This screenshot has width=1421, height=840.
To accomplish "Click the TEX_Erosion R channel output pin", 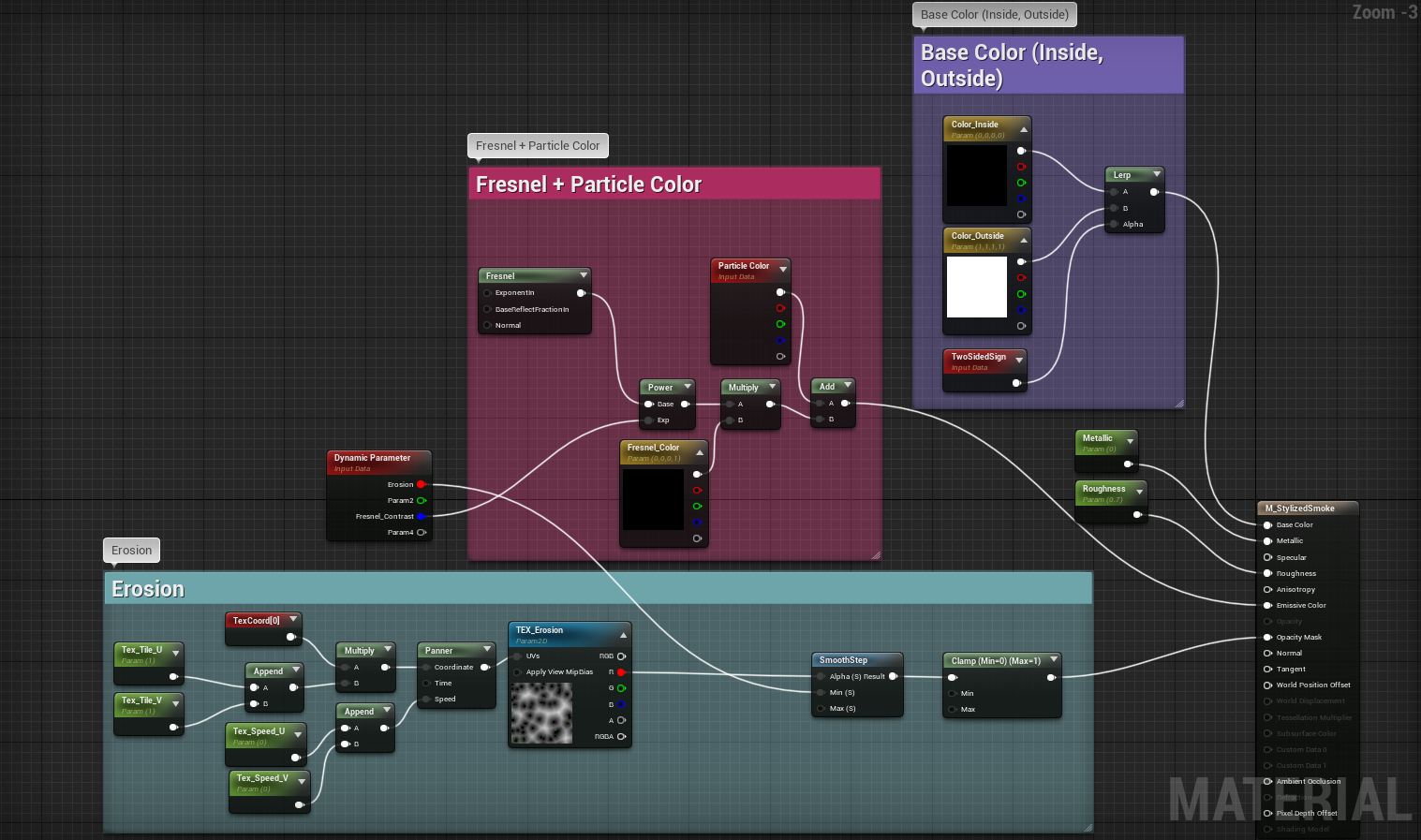I will click(621, 672).
